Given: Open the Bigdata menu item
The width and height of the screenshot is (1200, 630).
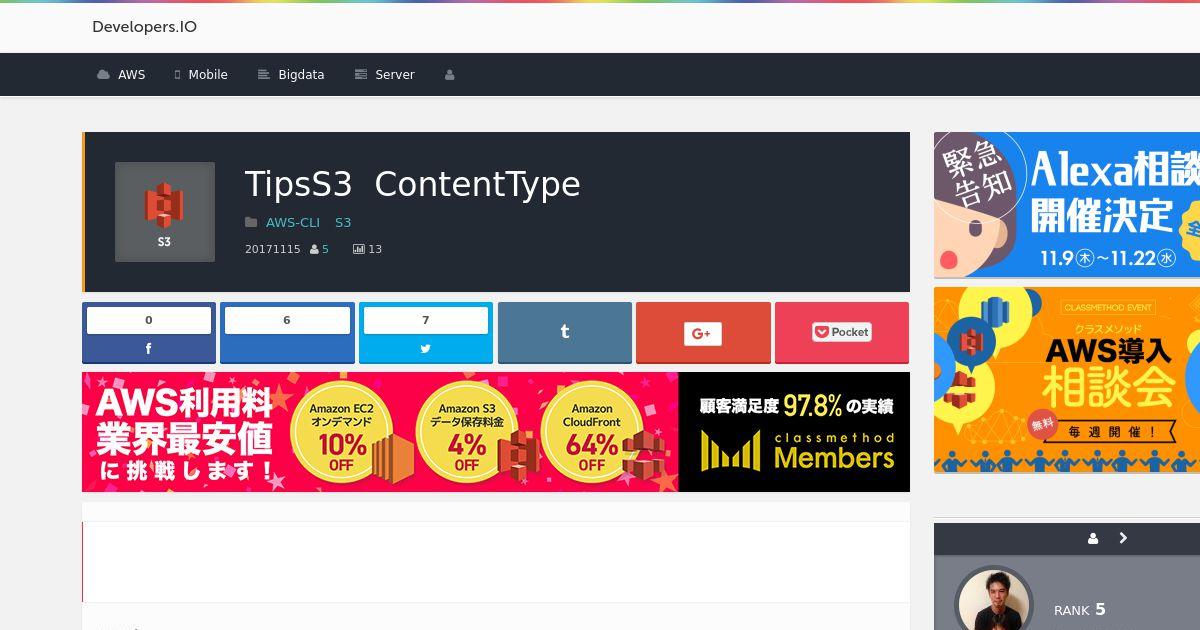Looking at the screenshot, I should tap(291, 75).
